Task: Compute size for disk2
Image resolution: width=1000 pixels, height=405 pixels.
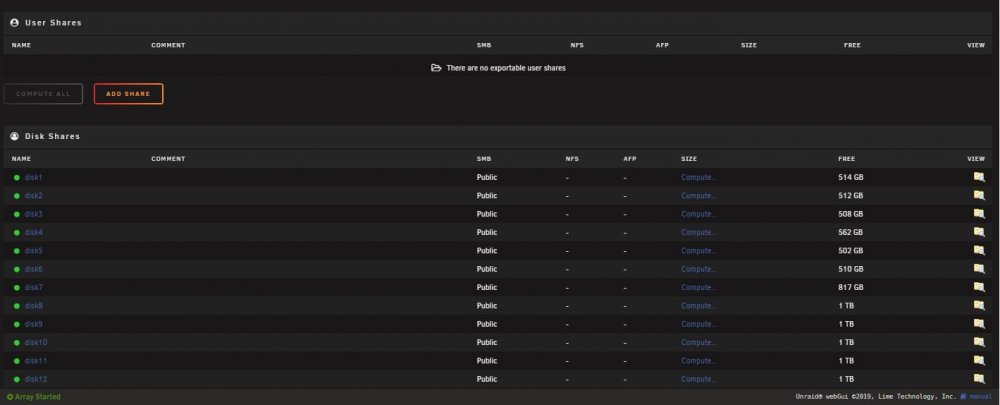Action: tap(698, 196)
